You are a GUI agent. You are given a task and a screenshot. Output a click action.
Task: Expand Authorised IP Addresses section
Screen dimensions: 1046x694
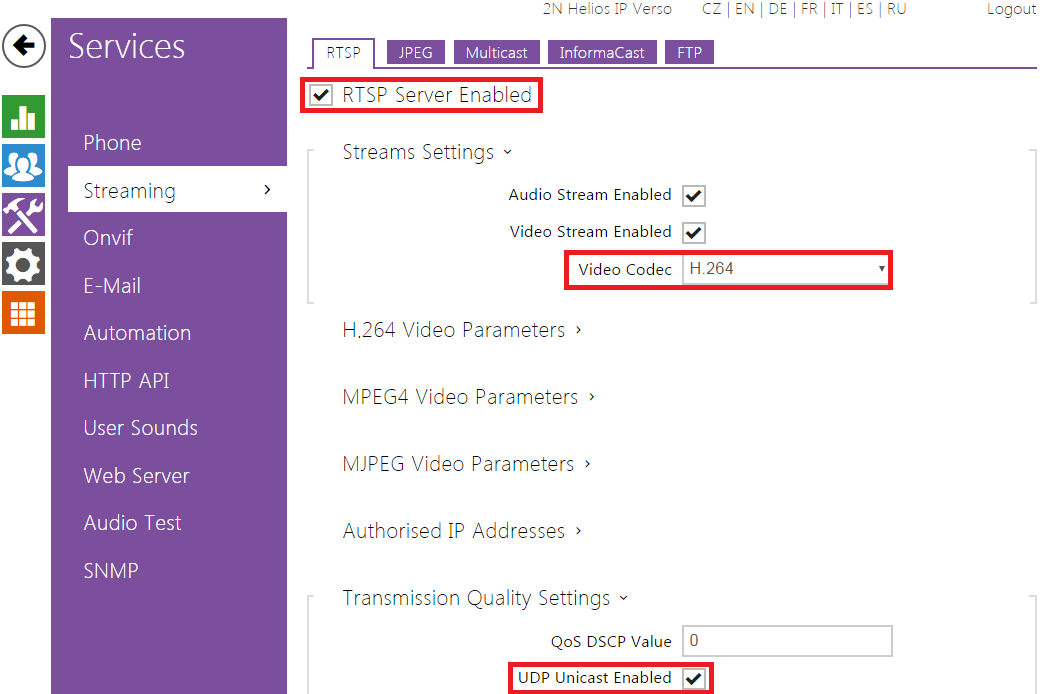(462, 531)
